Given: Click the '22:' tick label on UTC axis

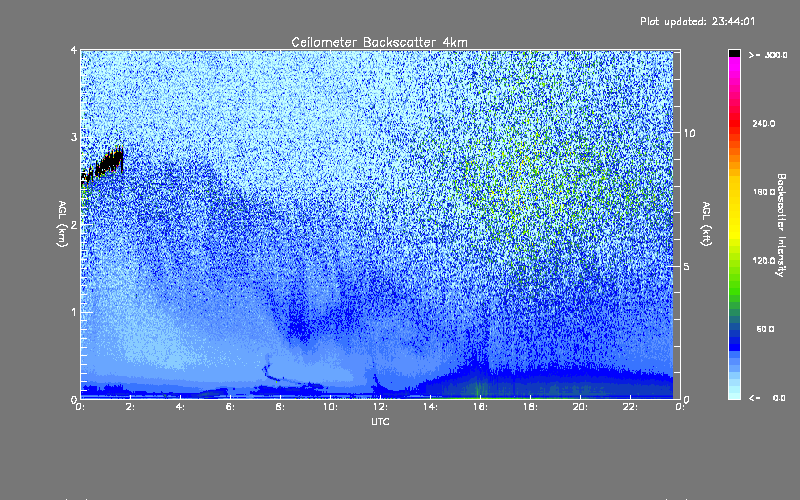Looking at the screenshot, I should 630,407.
